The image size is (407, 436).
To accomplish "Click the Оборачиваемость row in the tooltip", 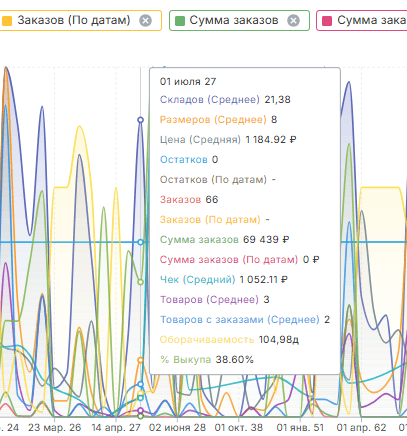I will pyautogui.click(x=229, y=340).
